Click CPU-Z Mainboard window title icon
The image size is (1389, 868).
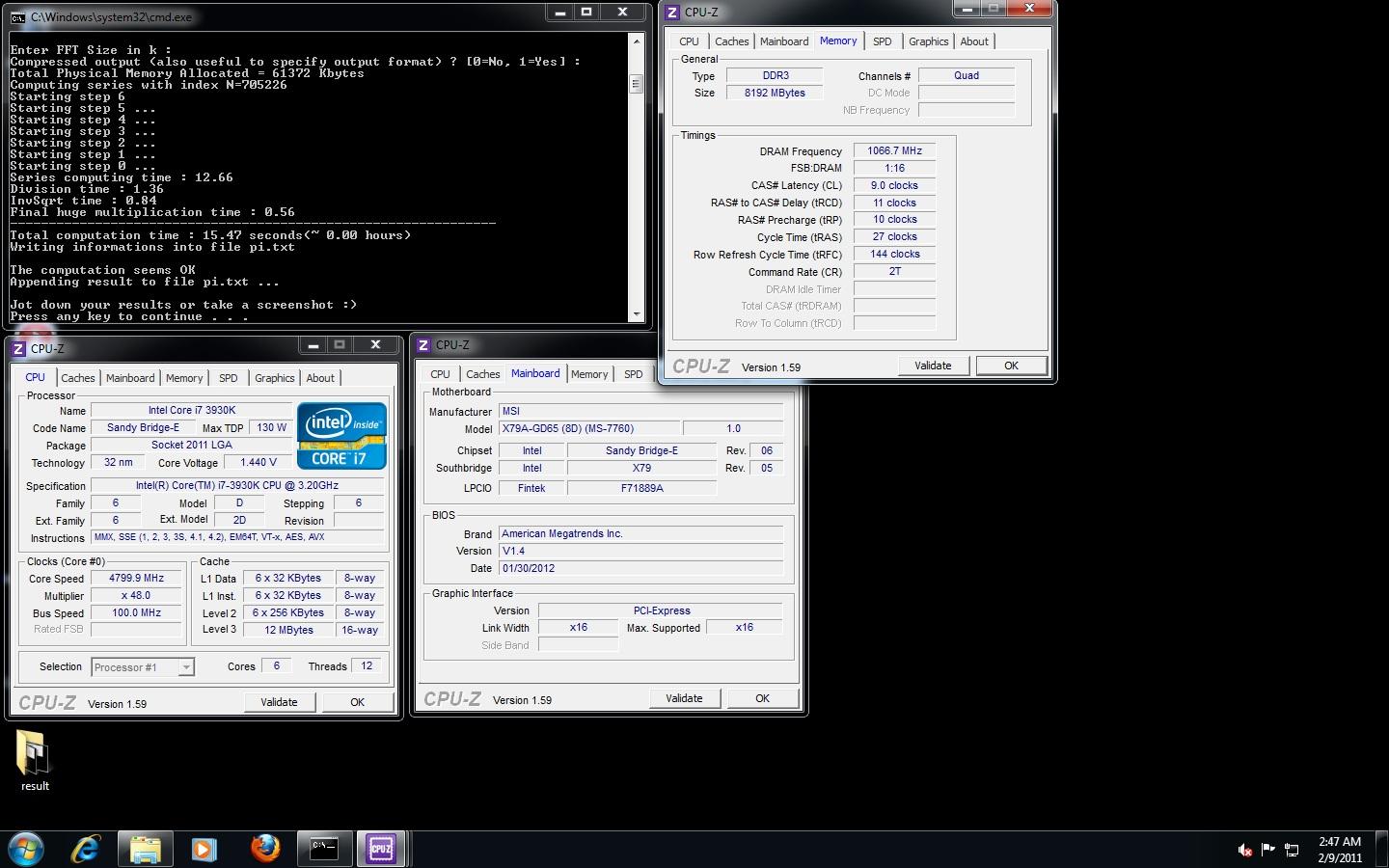[x=423, y=344]
